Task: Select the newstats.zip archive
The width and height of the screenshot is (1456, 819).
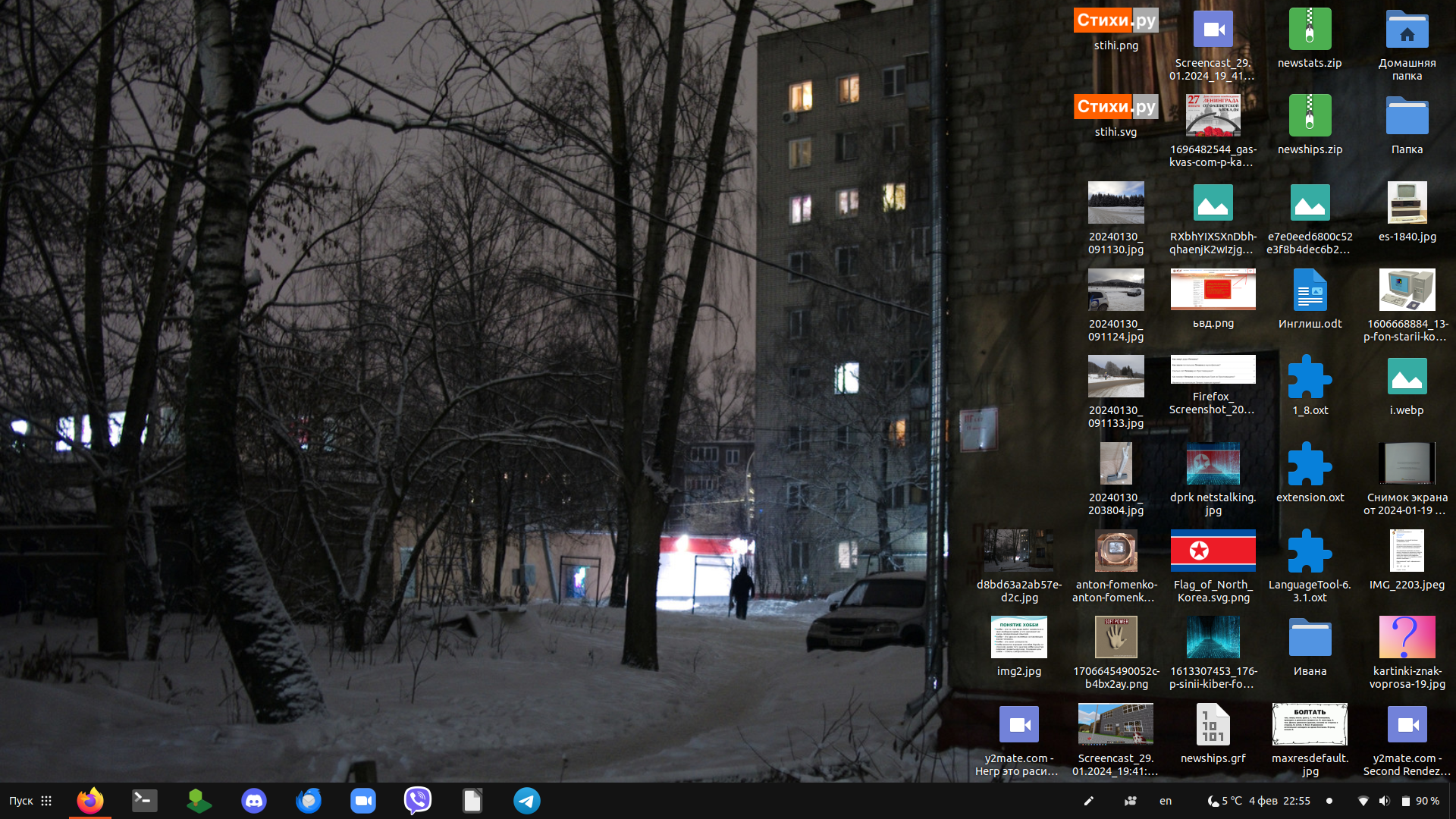Action: coord(1310,30)
